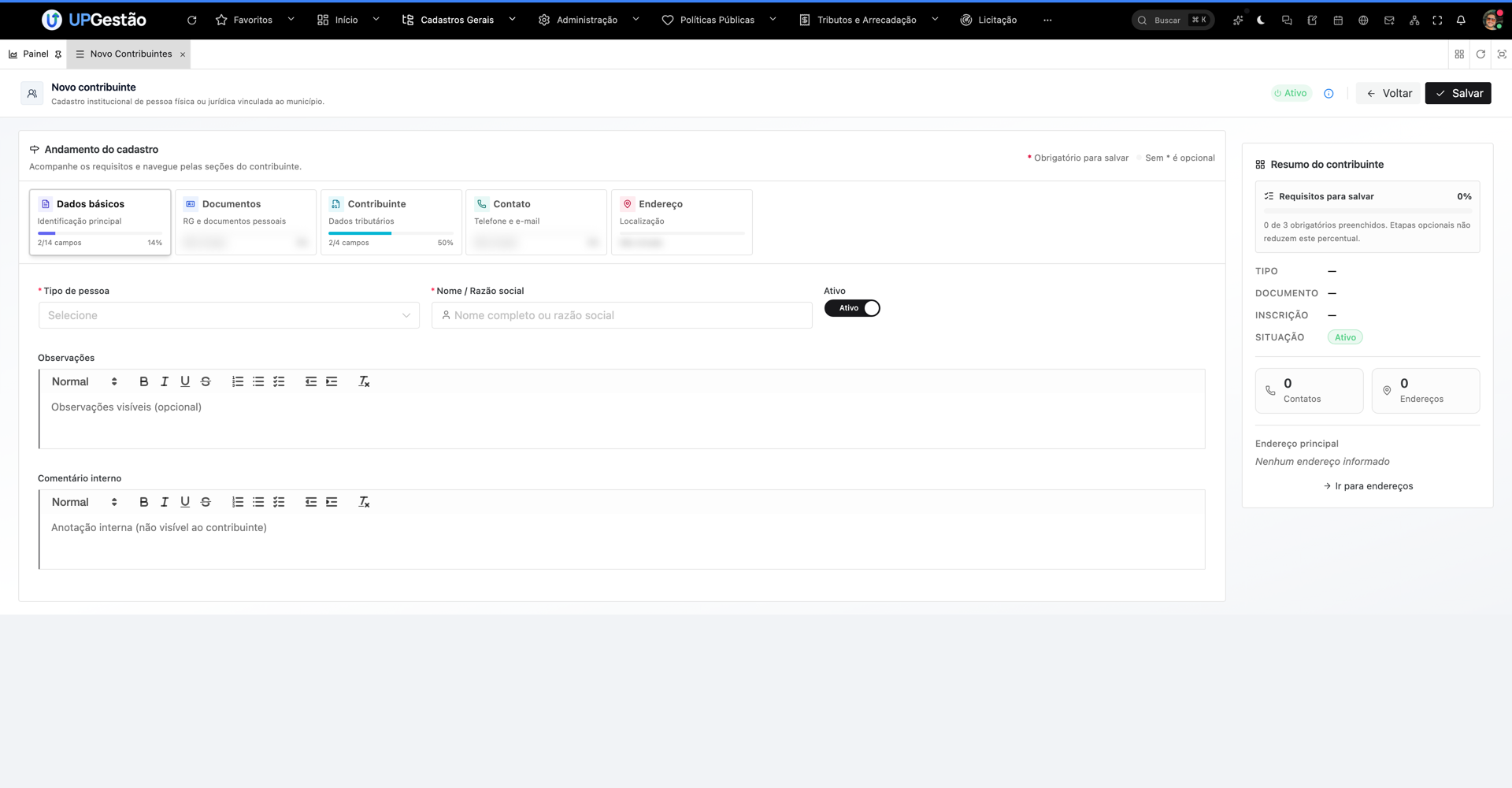Apply Strikethrough in Observações editor
The height and width of the screenshot is (788, 1512).
click(x=206, y=381)
